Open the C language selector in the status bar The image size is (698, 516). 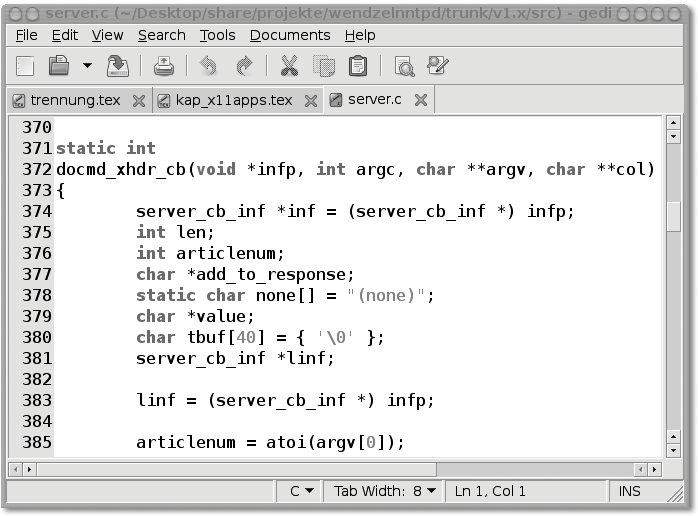[x=302, y=491]
